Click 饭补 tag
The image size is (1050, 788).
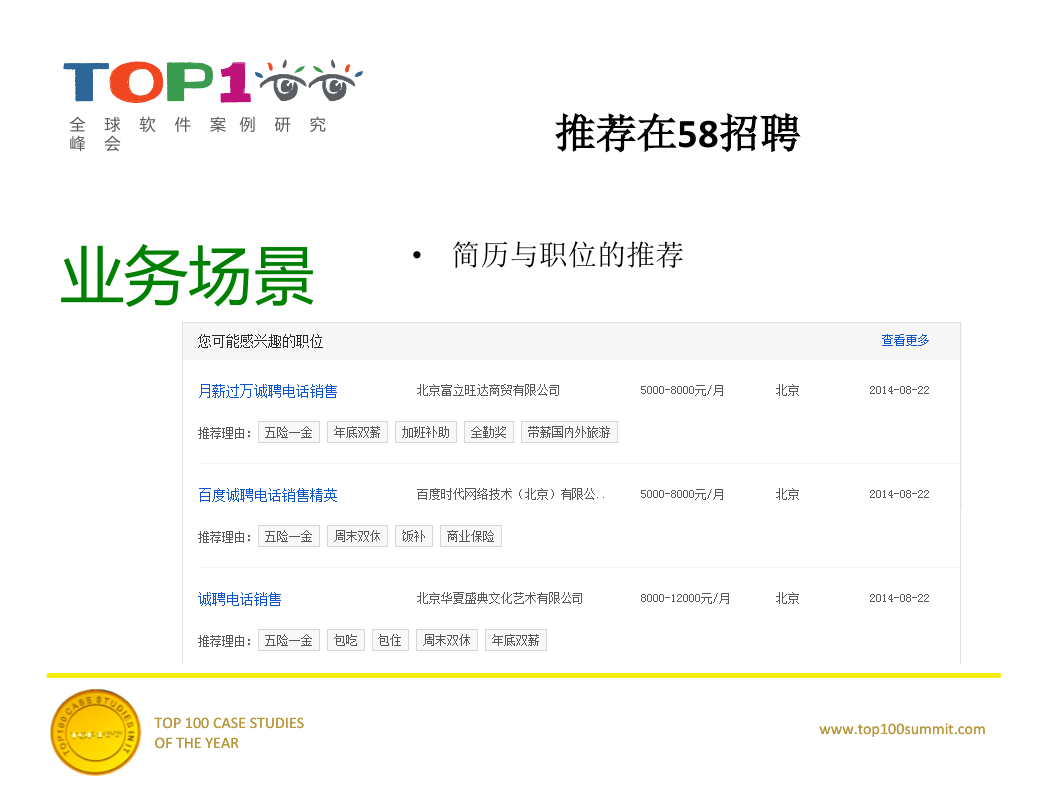414,536
